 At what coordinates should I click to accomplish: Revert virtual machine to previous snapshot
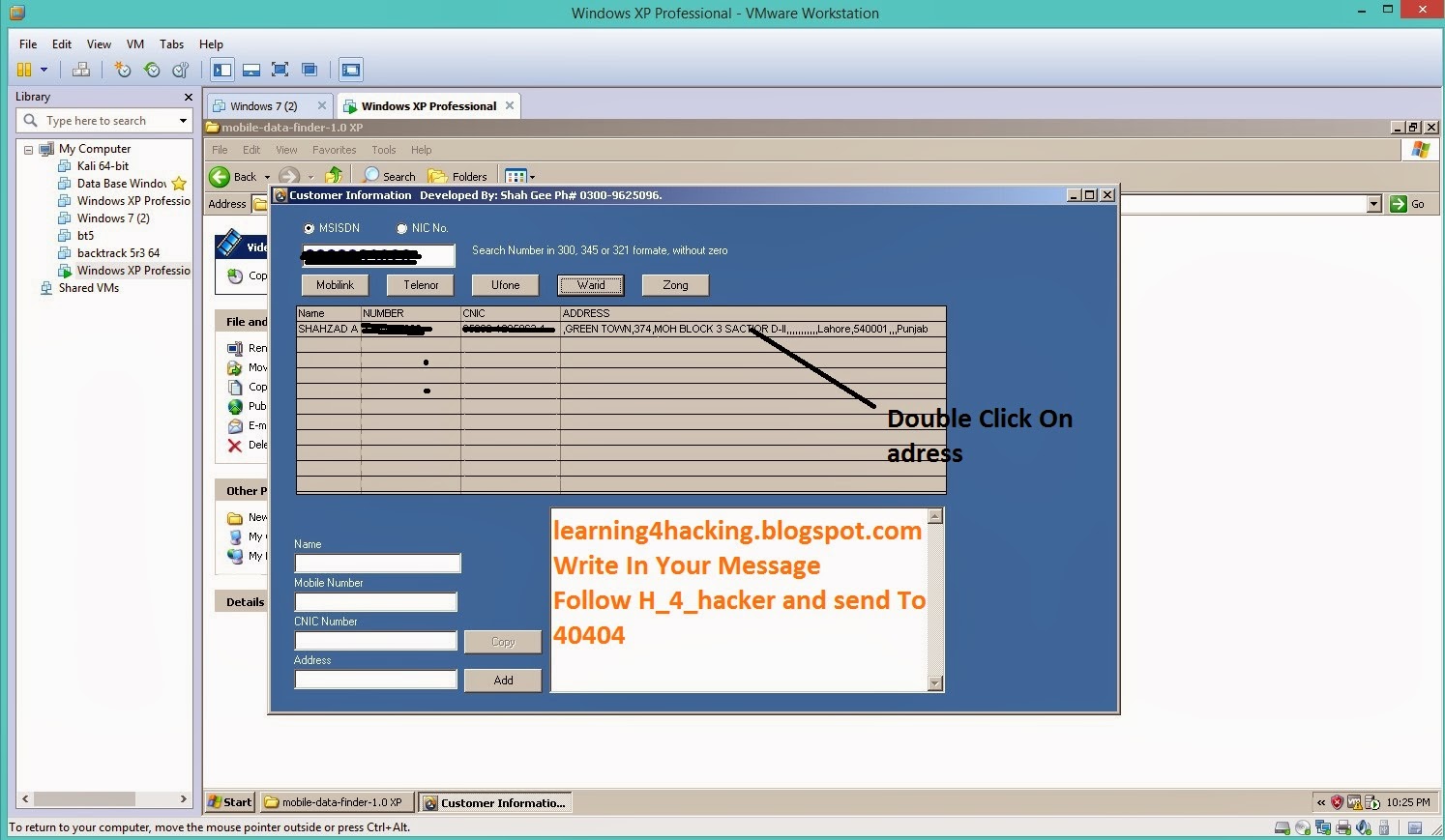click(x=152, y=70)
